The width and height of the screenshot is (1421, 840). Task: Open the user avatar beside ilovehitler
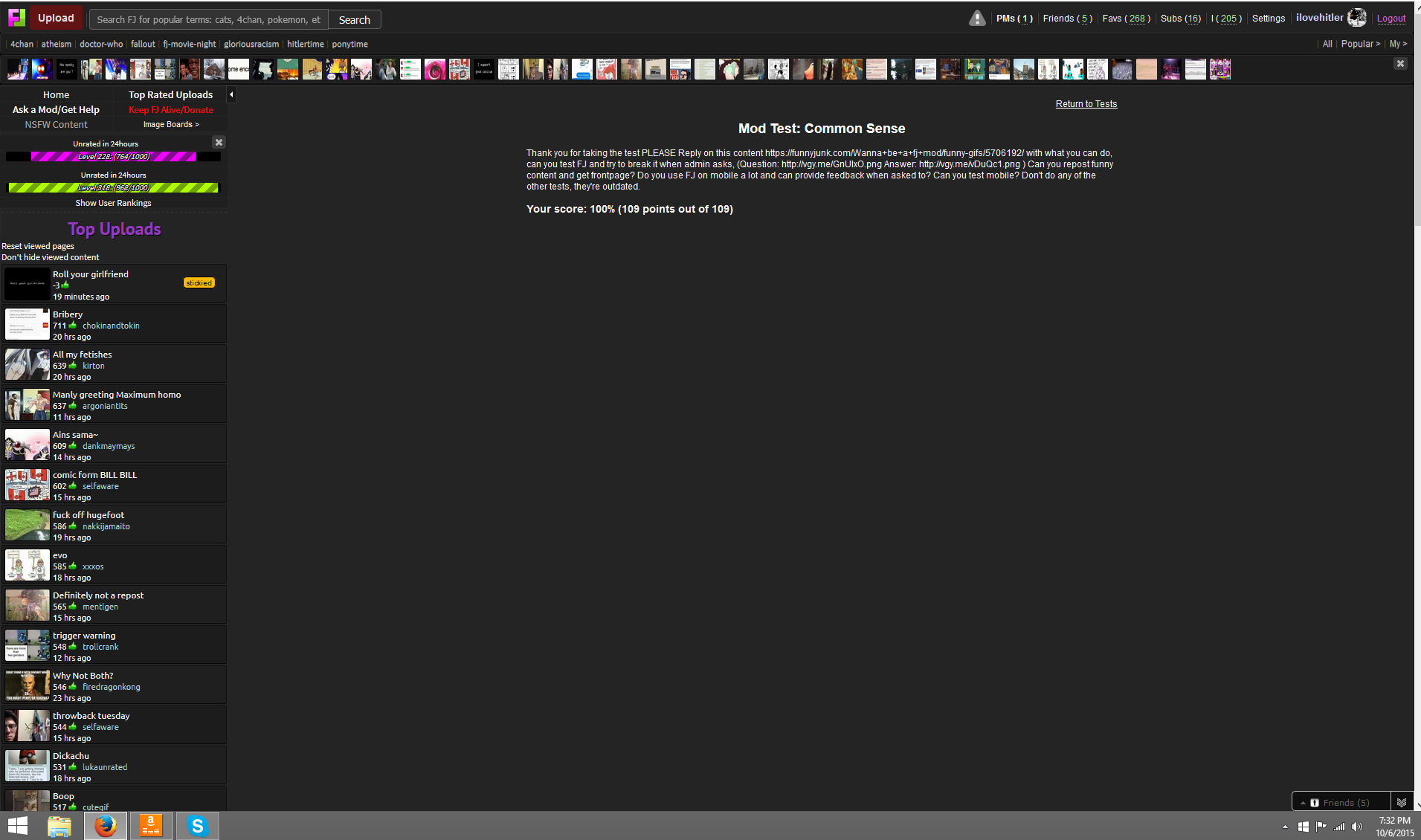pyautogui.click(x=1357, y=18)
